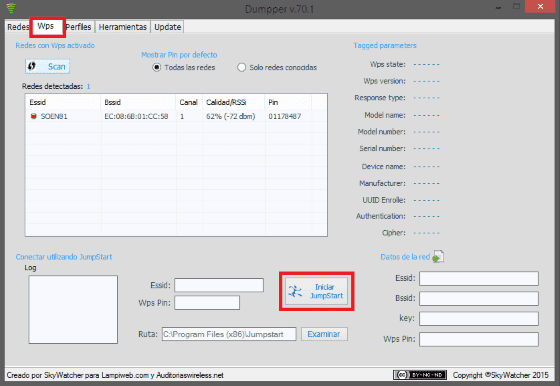Viewport: 560px width, 386px height.
Task: Click the Scan button arrows icon
Action: coord(32,66)
